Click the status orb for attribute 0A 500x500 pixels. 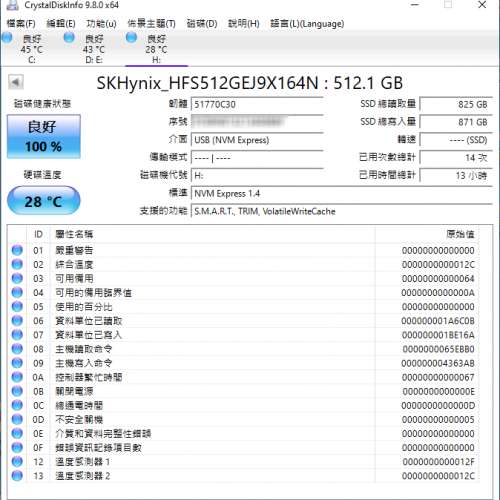coord(17,377)
